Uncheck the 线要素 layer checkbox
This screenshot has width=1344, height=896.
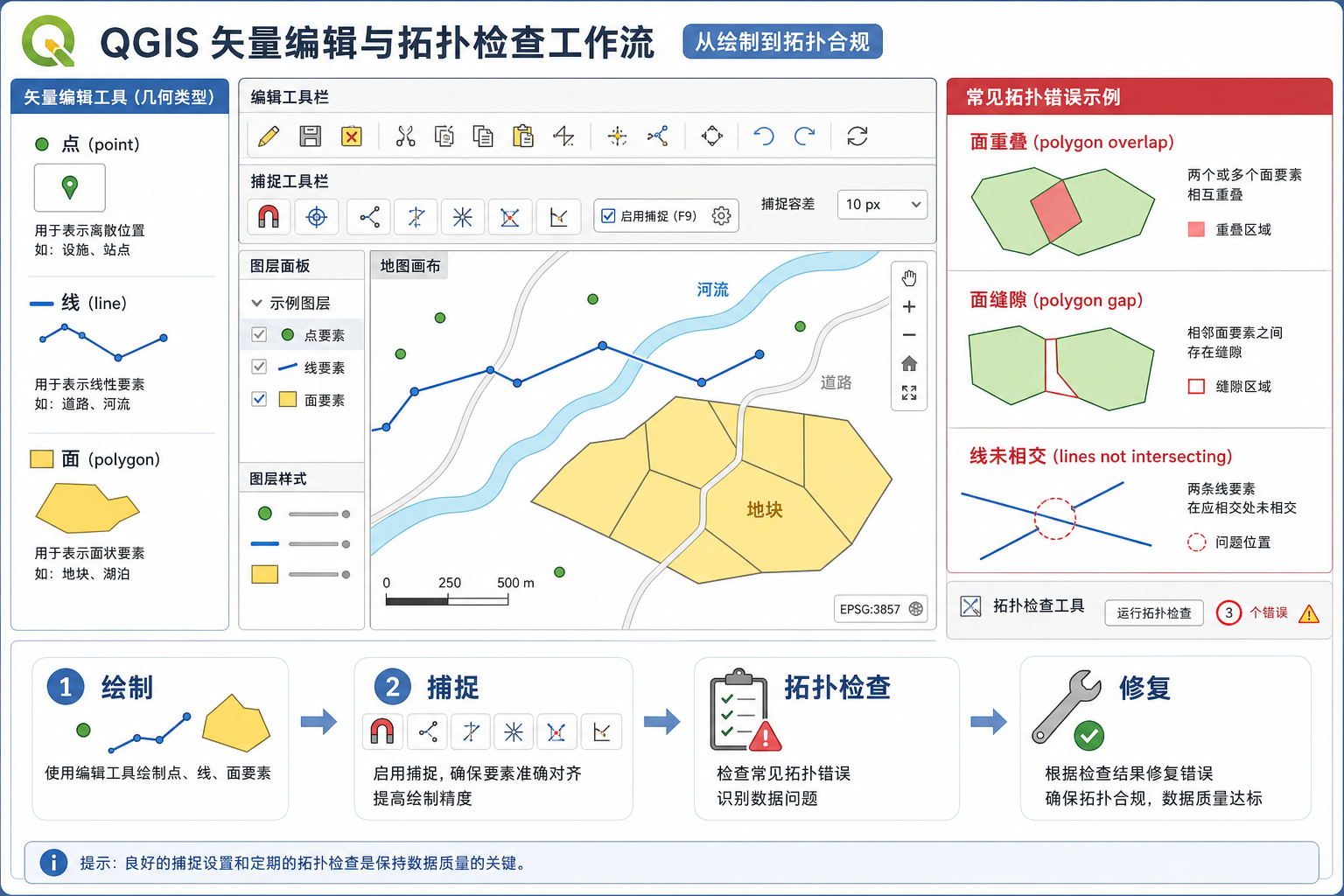[x=259, y=367]
